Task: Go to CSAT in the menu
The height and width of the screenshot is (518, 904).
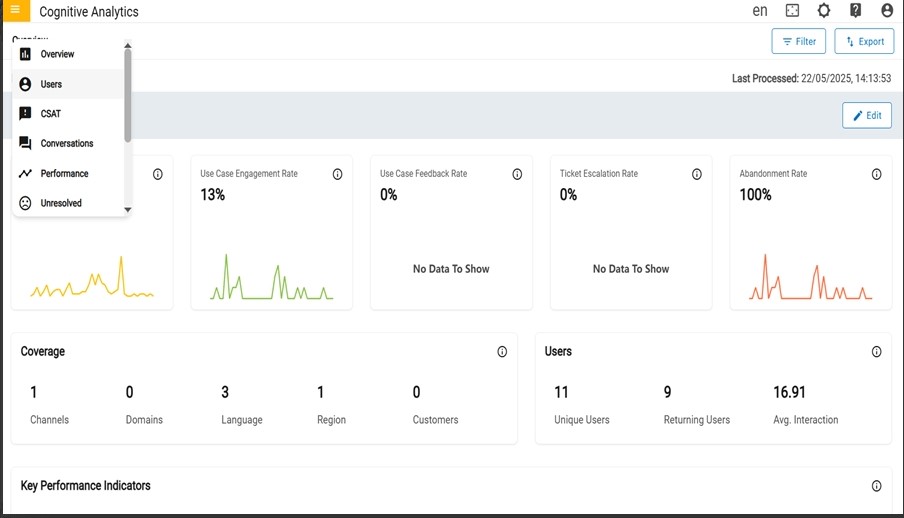Action: click(50, 114)
